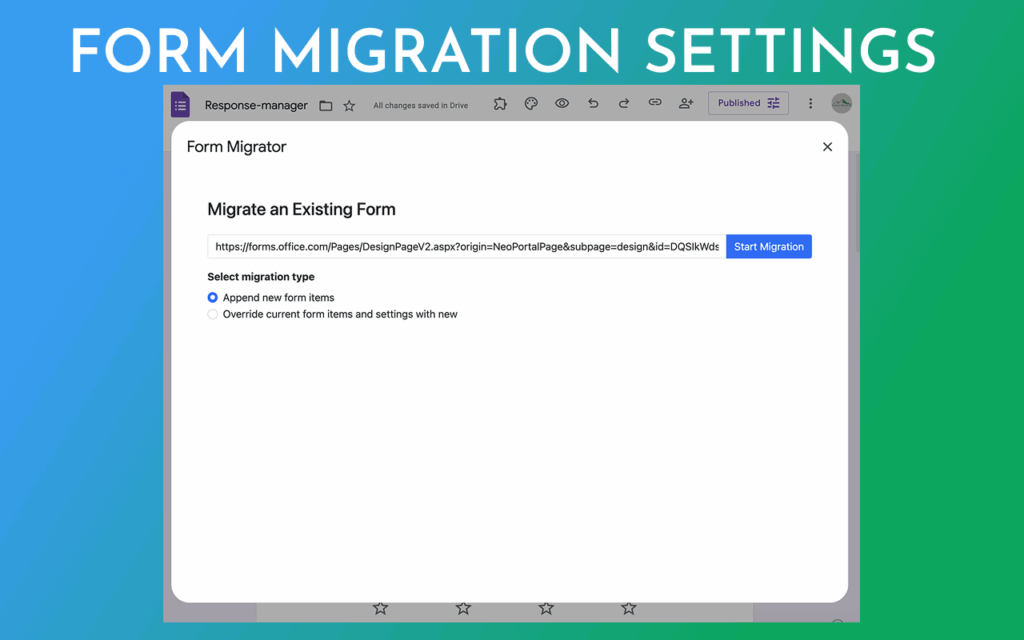Select Append new form items option
Viewport: 1024px width, 640px height.
(x=213, y=298)
